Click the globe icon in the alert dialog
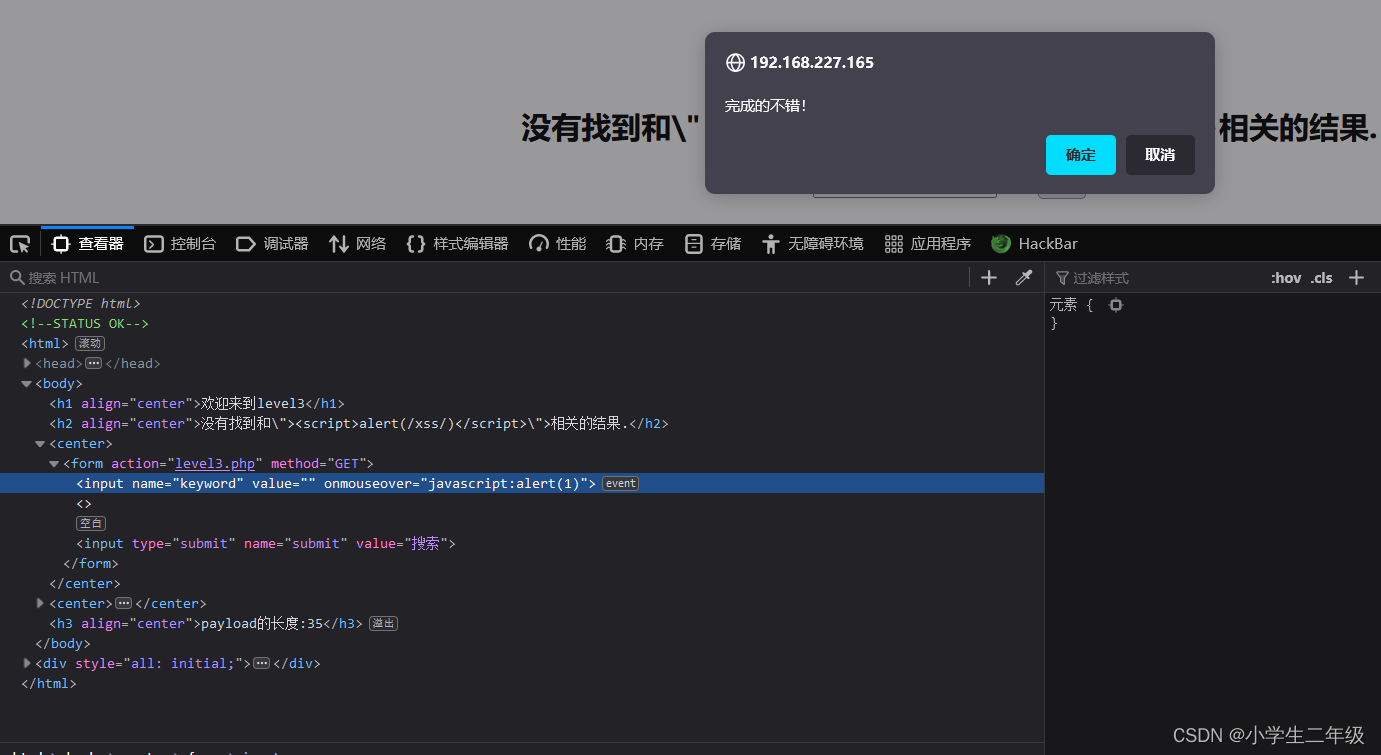 735,63
